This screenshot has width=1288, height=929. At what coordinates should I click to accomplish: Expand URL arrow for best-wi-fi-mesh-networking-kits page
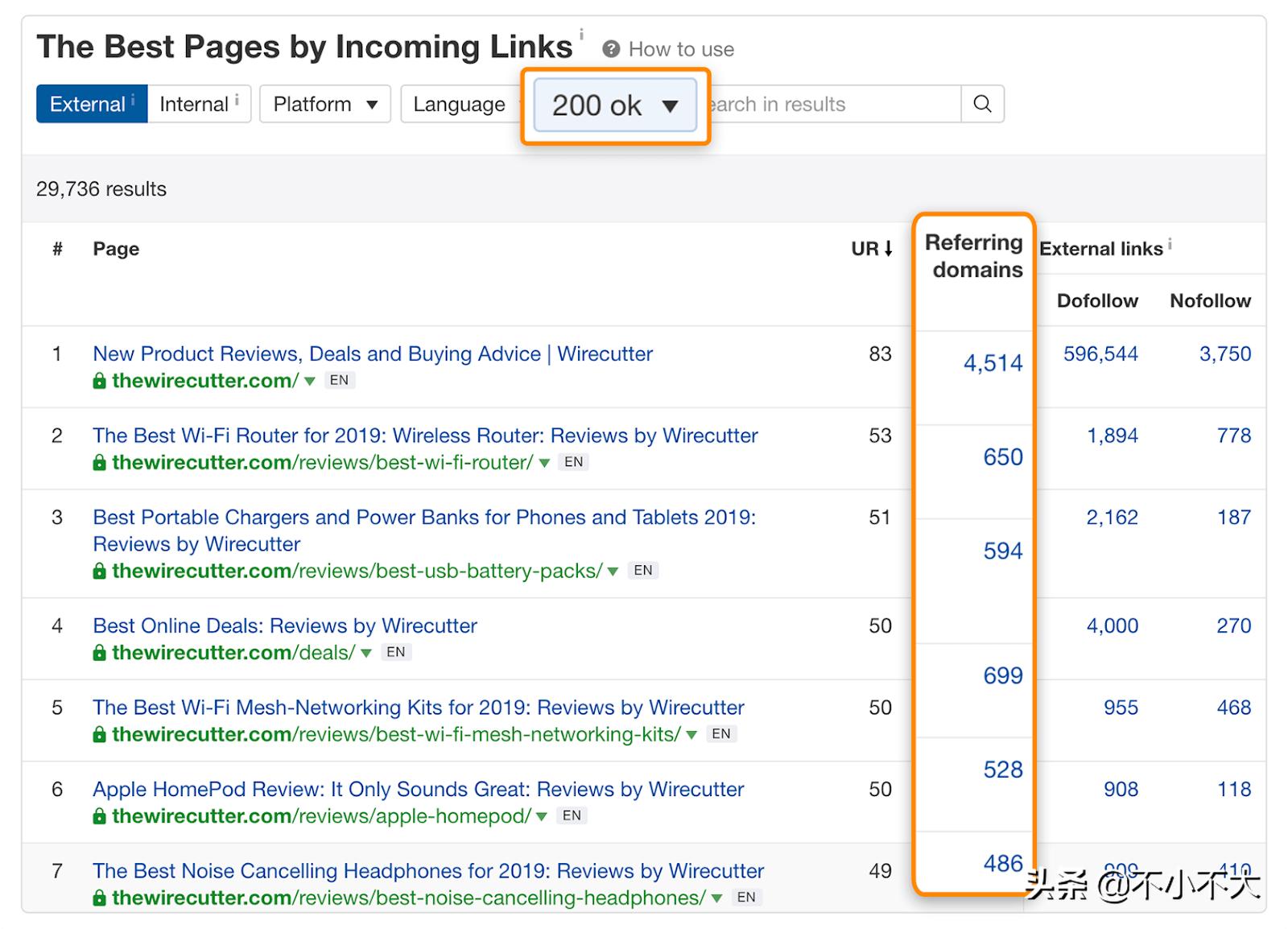tap(691, 735)
